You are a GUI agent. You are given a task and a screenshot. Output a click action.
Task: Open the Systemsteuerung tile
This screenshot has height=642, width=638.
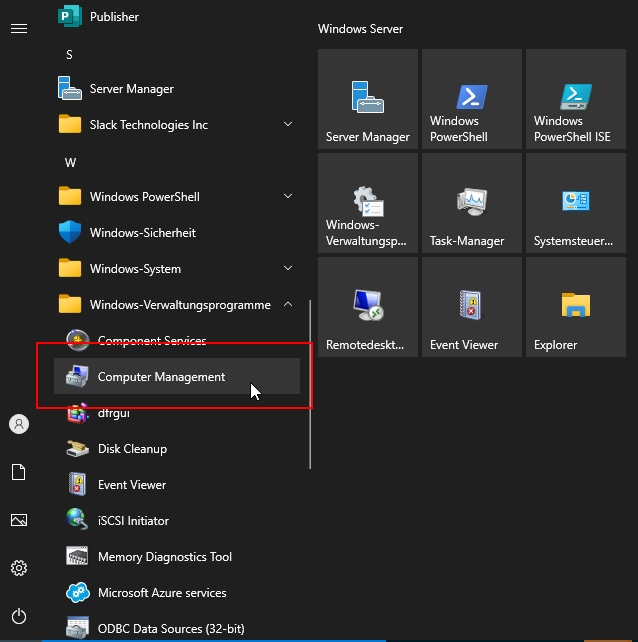576,203
